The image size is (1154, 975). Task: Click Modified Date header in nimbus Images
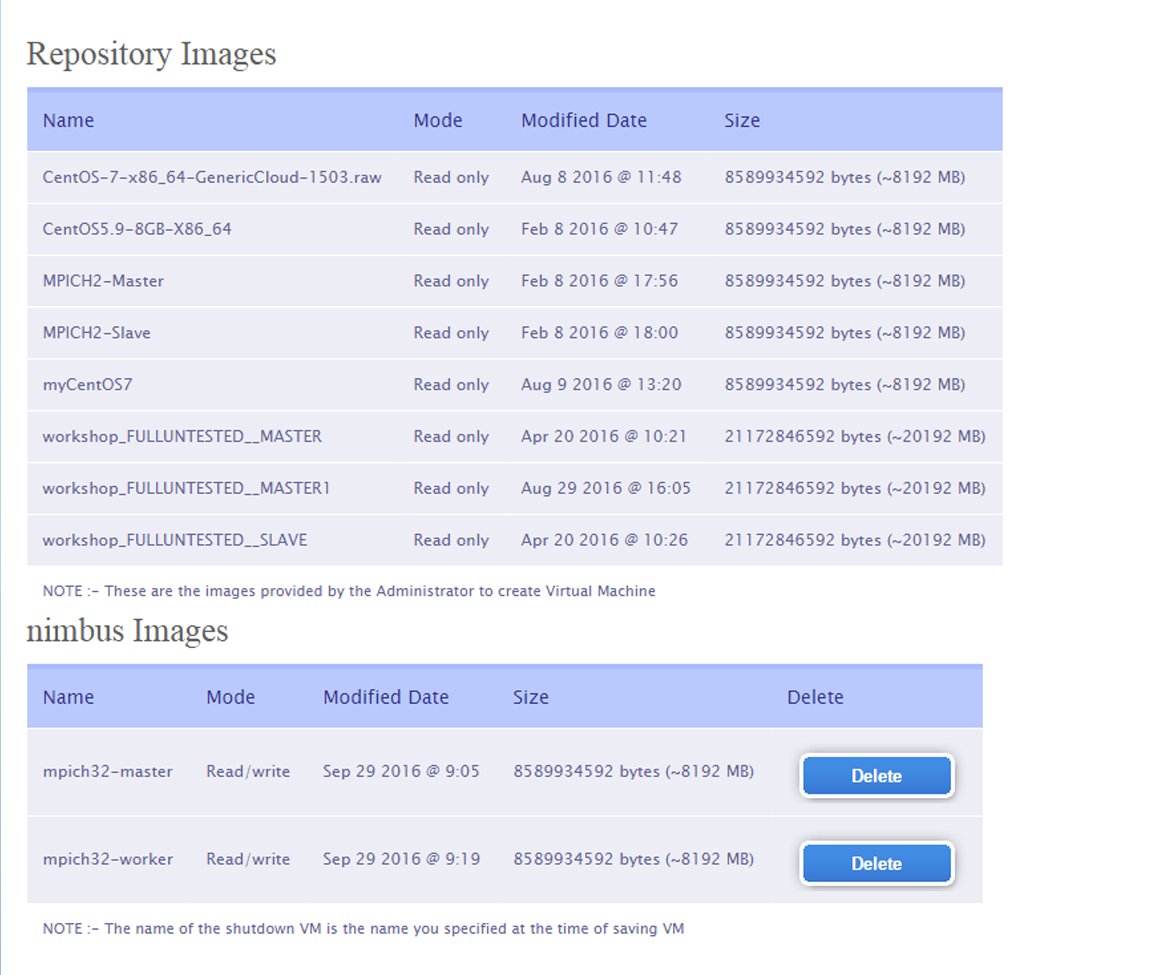(x=385, y=698)
